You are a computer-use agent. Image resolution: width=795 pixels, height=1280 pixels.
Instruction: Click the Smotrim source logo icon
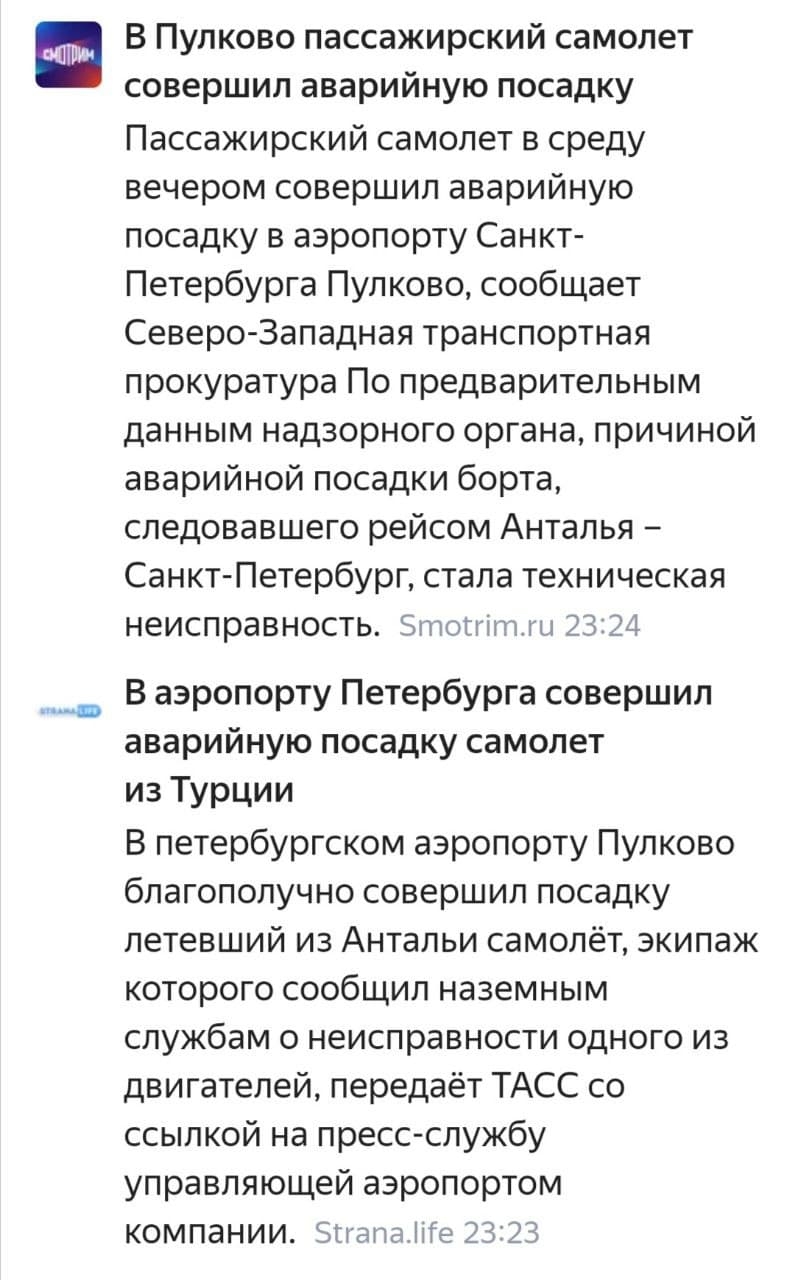point(69,56)
